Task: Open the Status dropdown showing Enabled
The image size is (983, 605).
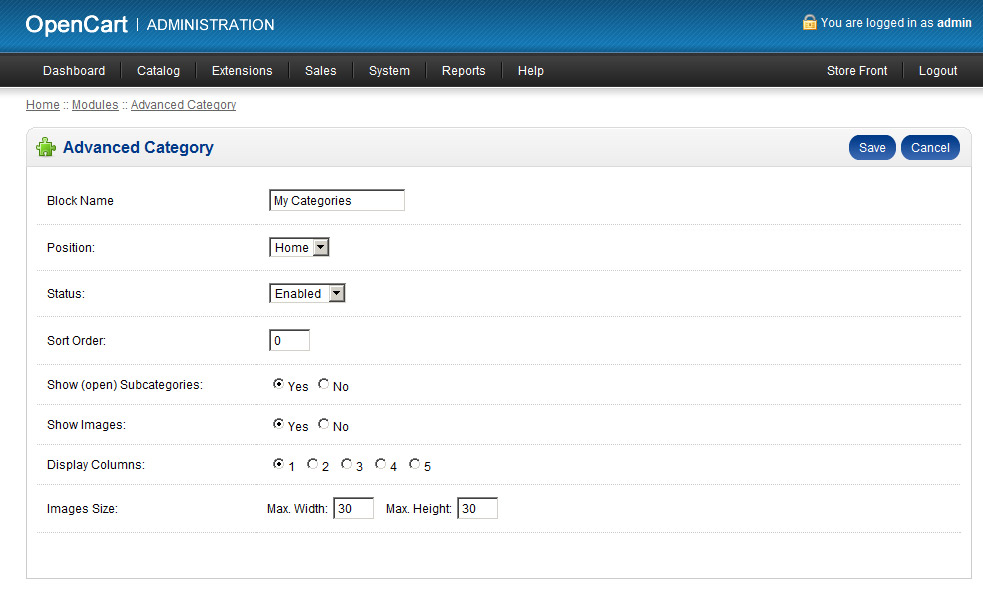Action: coord(307,293)
